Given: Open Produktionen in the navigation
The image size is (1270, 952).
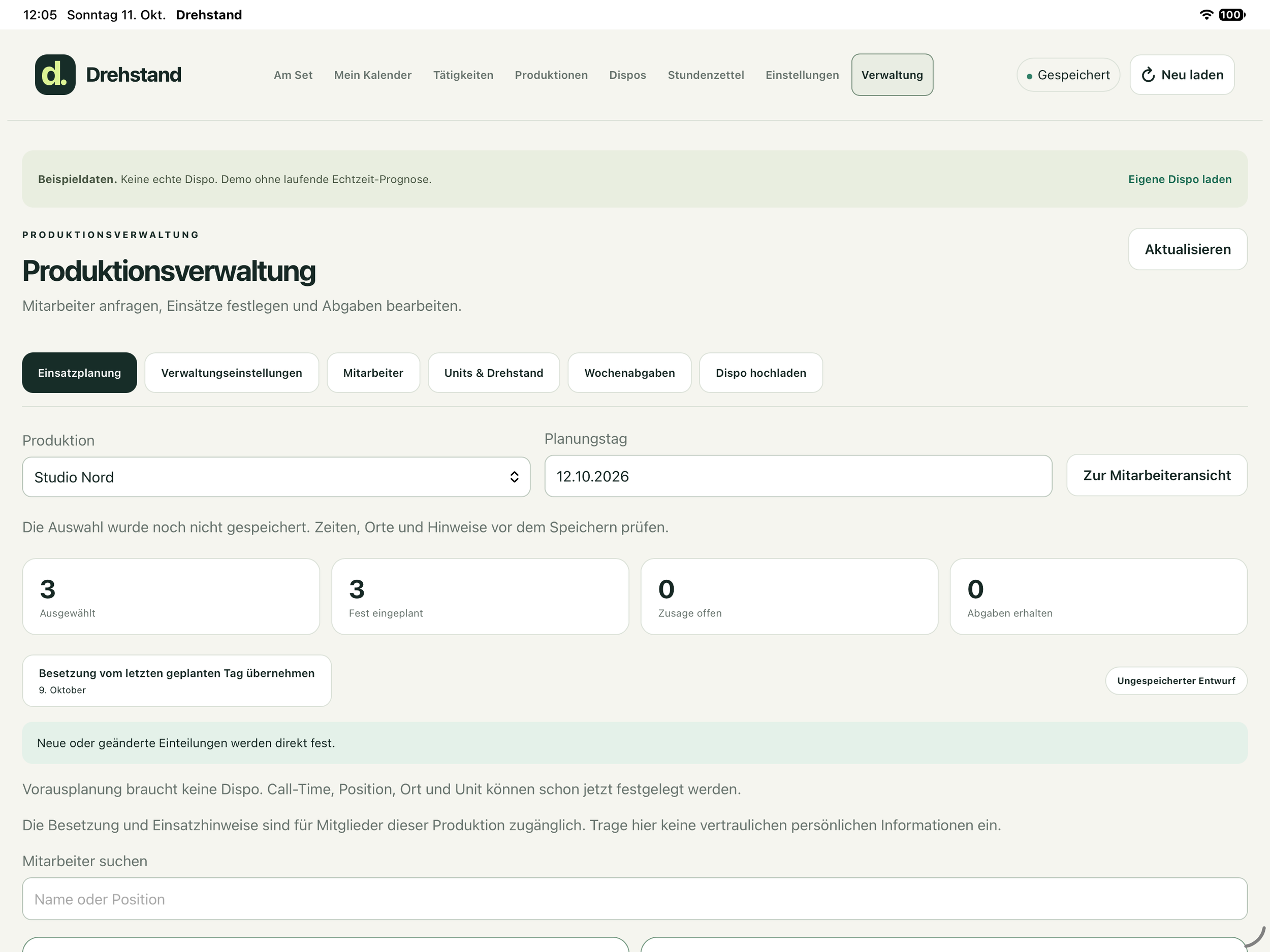Looking at the screenshot, I should 551,75.
